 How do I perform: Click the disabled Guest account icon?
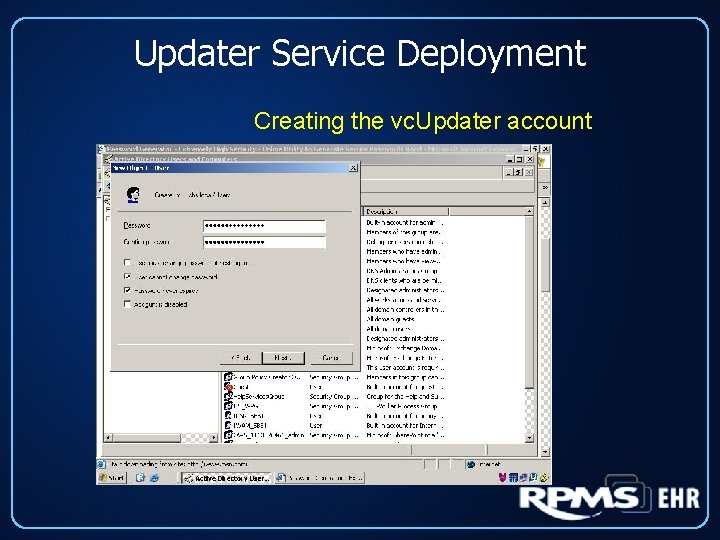click(228, 387)
